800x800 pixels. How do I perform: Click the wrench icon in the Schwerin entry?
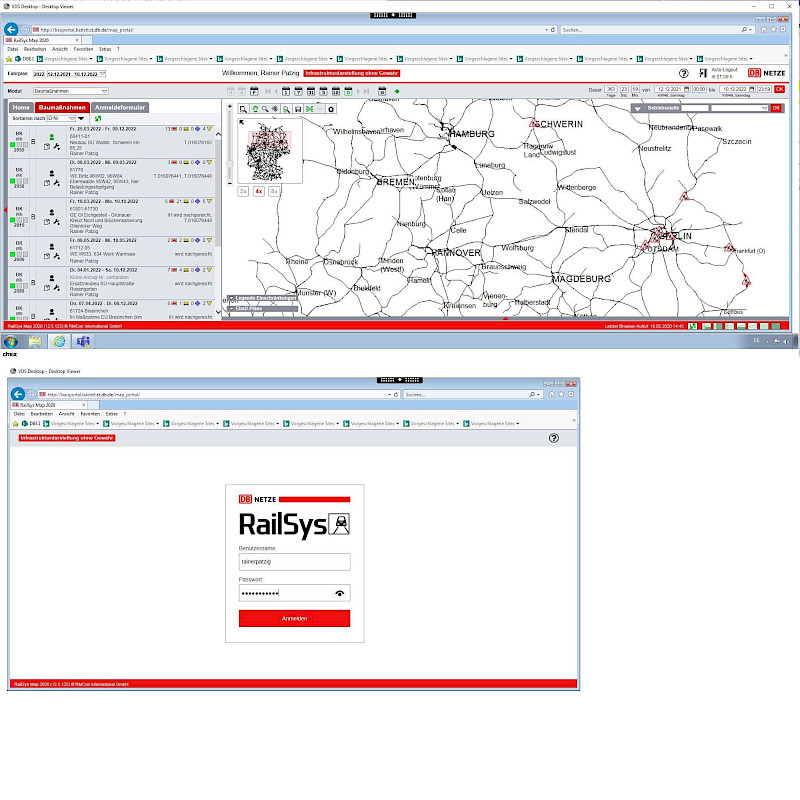[x=57, y=146]
